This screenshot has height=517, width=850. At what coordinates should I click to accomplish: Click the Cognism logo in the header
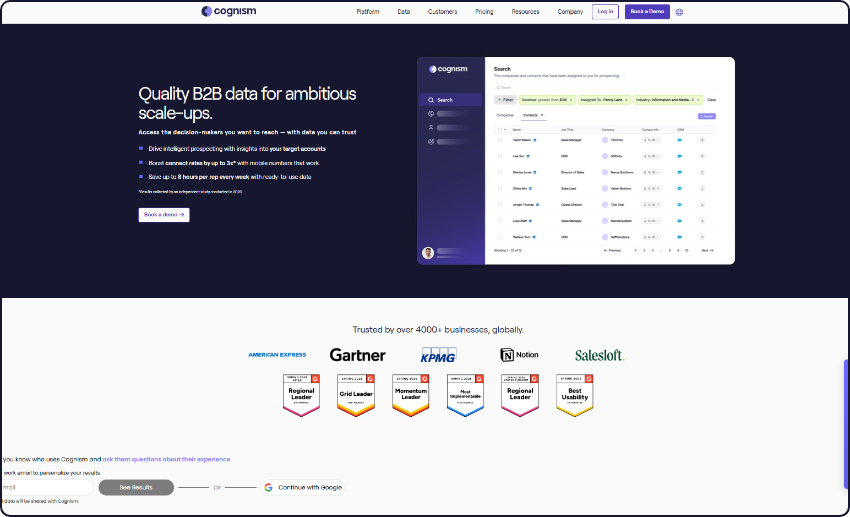[229, 11]
